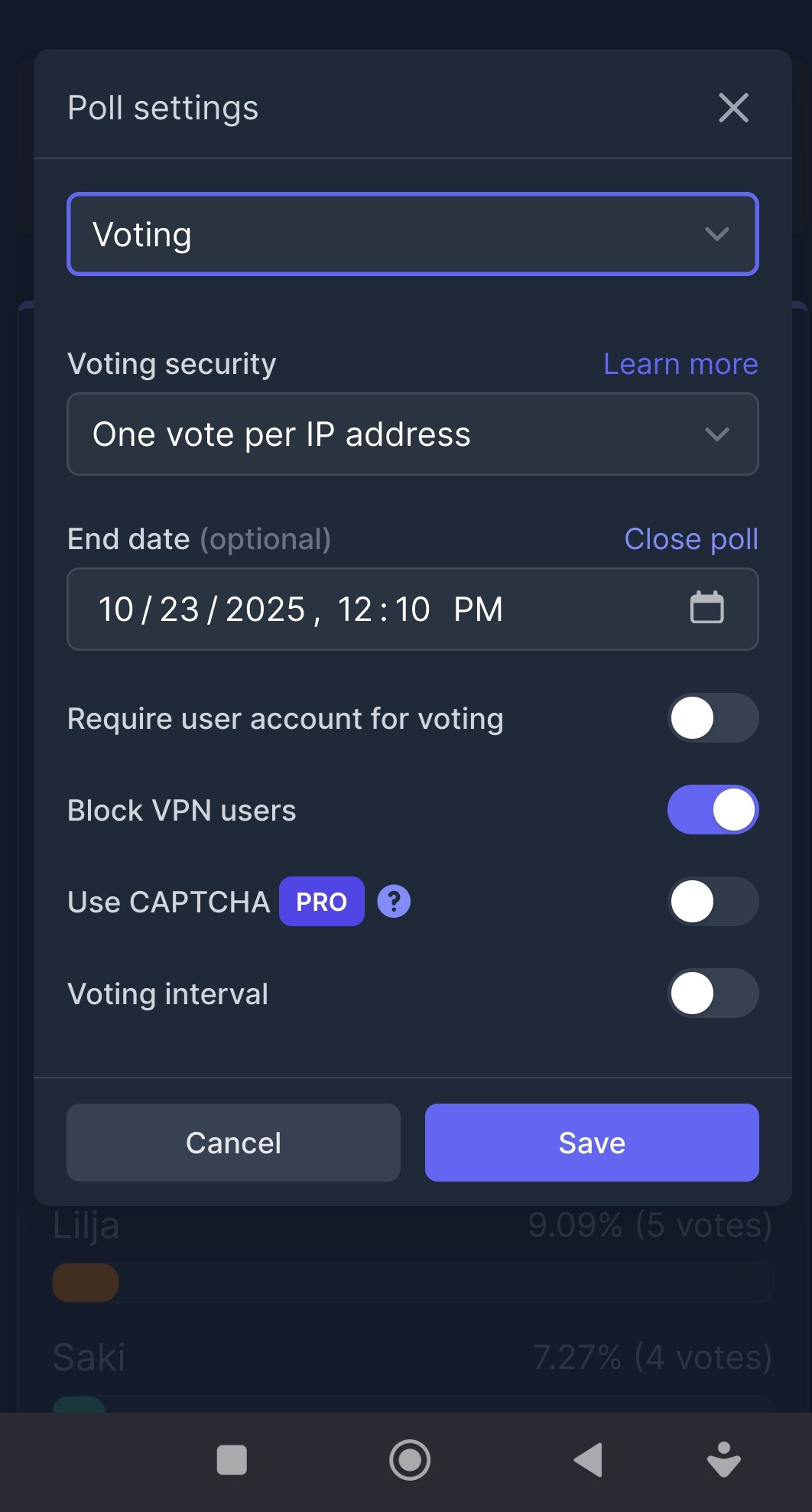Turn on the Use CAPTCHA toggle

point(713,902)
